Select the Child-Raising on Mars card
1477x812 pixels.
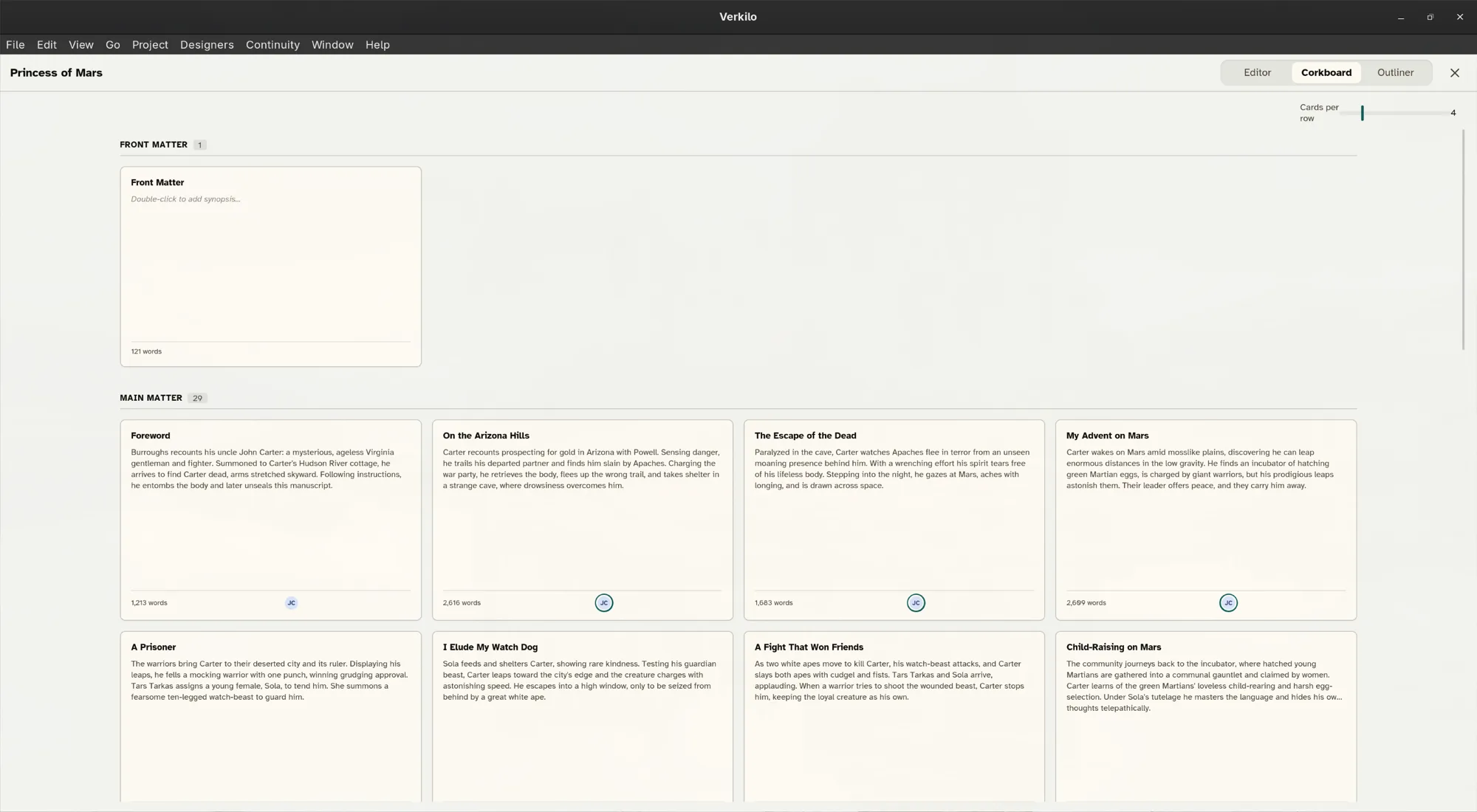click(x=1206, y=717)
